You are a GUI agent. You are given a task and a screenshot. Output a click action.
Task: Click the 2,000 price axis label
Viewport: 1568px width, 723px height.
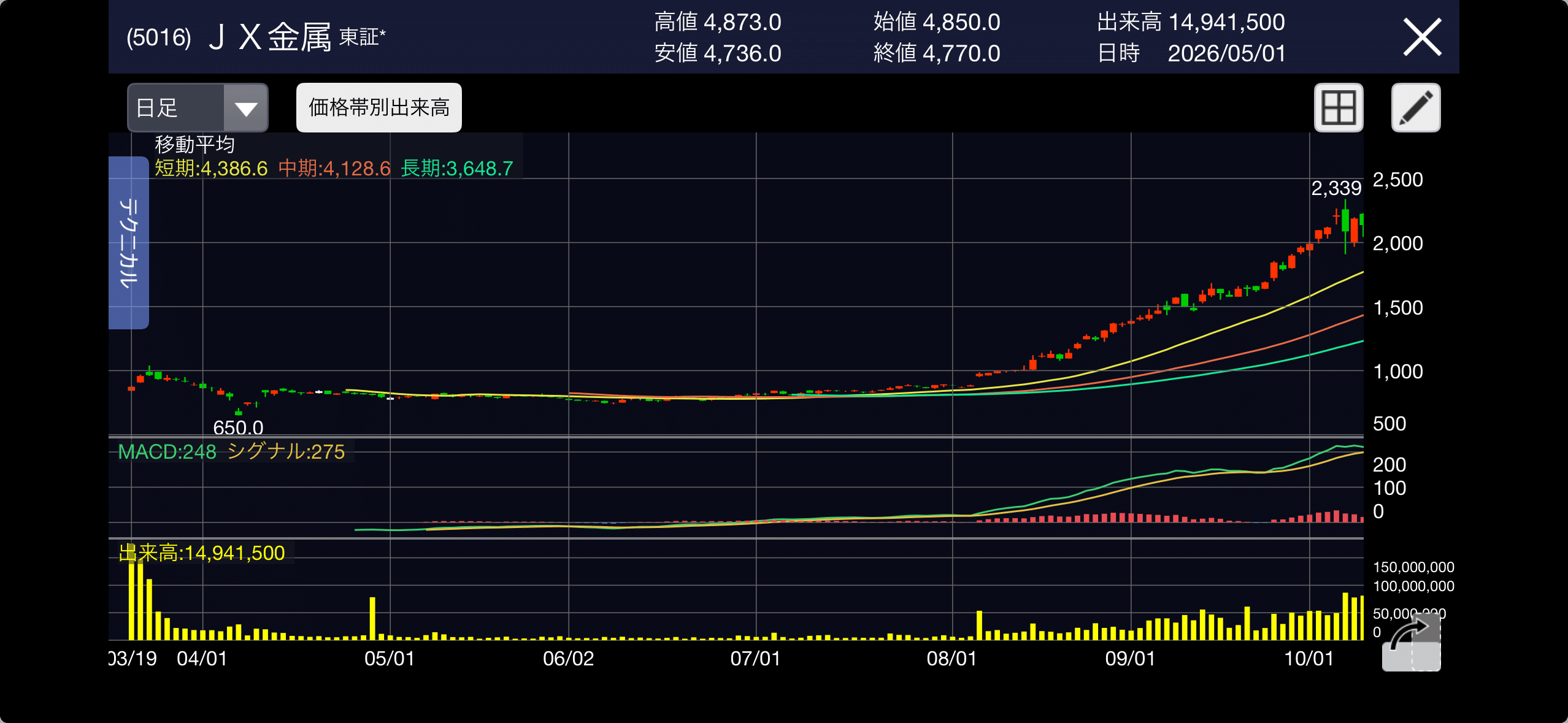click(1398, 243)
